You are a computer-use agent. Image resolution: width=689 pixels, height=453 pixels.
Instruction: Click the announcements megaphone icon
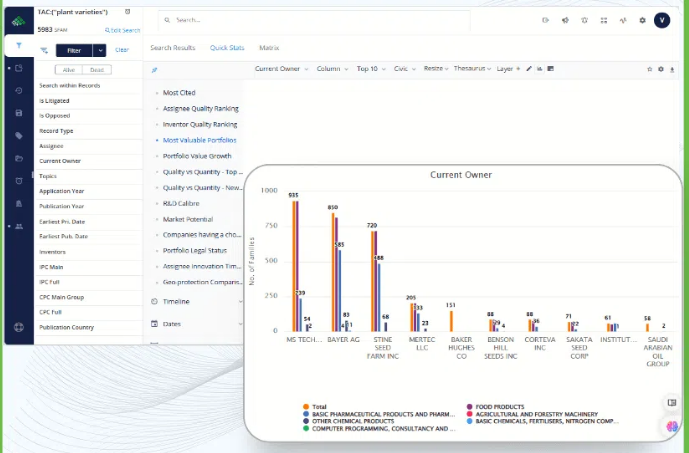click(566, 20)
